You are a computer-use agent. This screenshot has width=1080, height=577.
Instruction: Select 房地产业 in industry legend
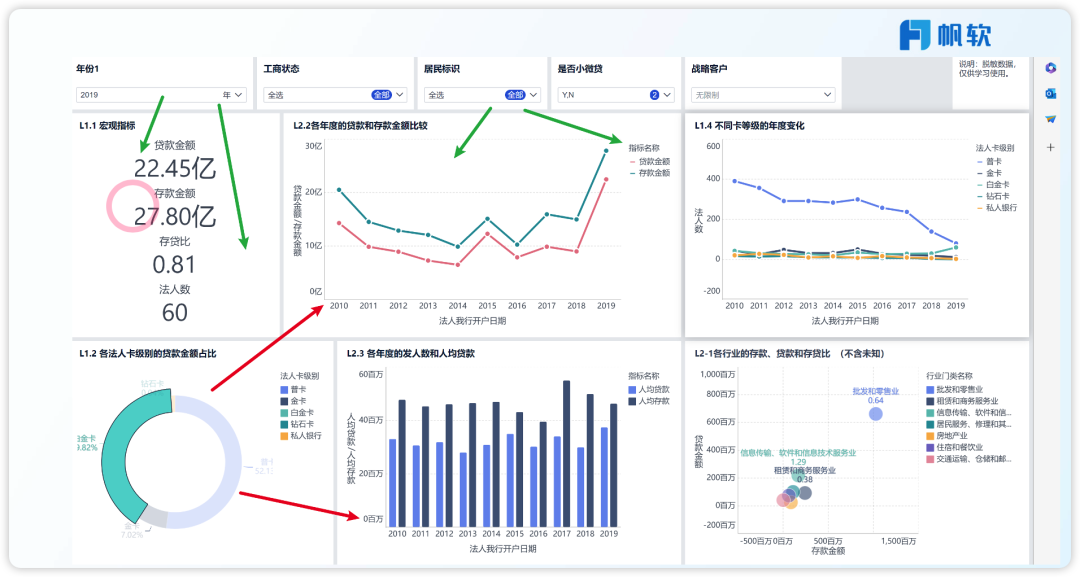[947, 436]
